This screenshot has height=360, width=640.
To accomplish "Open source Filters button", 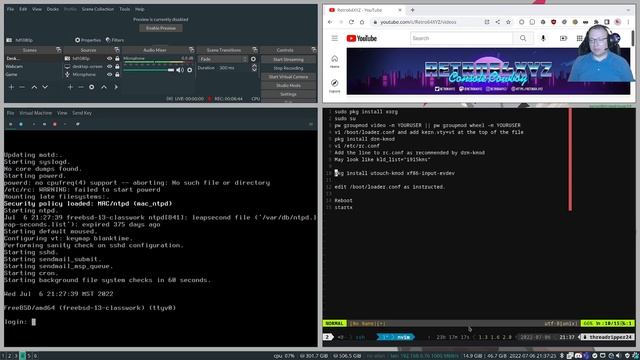I will (x=115, y=40).
